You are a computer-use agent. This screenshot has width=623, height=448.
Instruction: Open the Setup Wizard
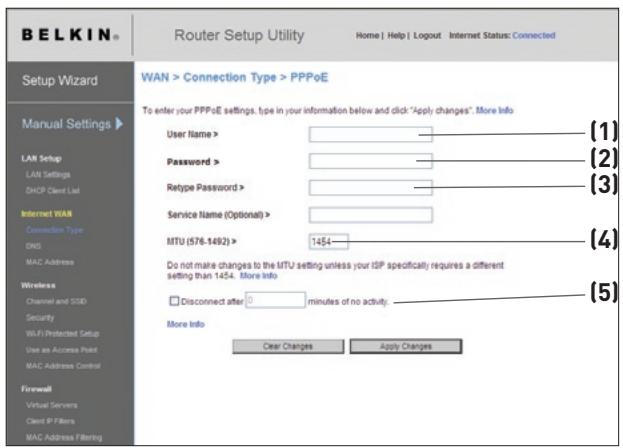[60, 81]
